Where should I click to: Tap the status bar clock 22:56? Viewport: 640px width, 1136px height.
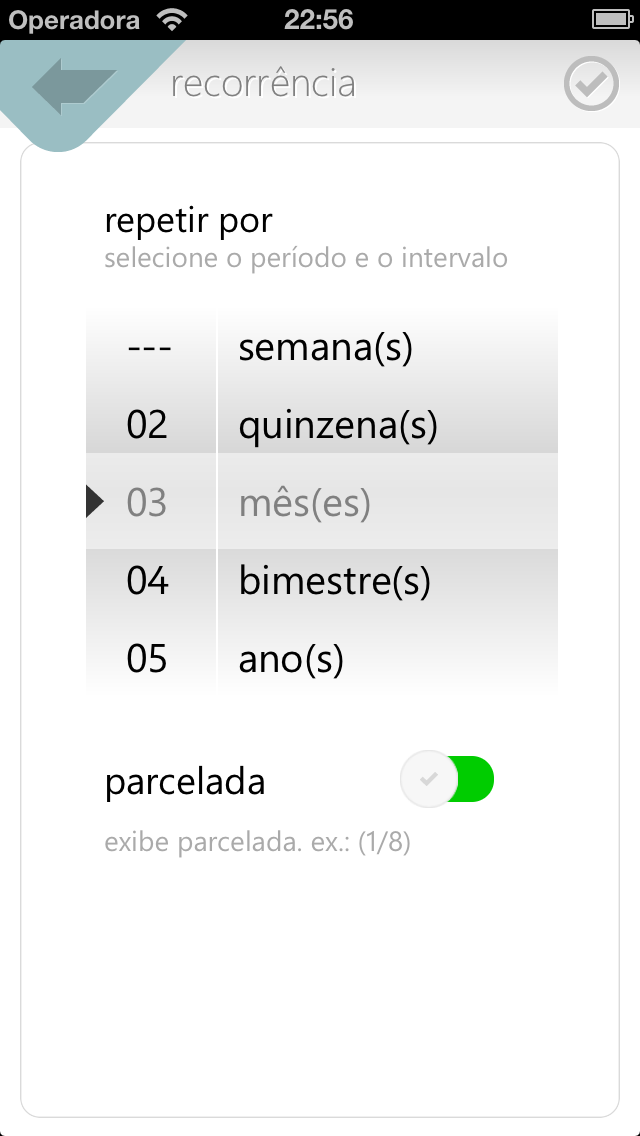[x=318, y=20]
